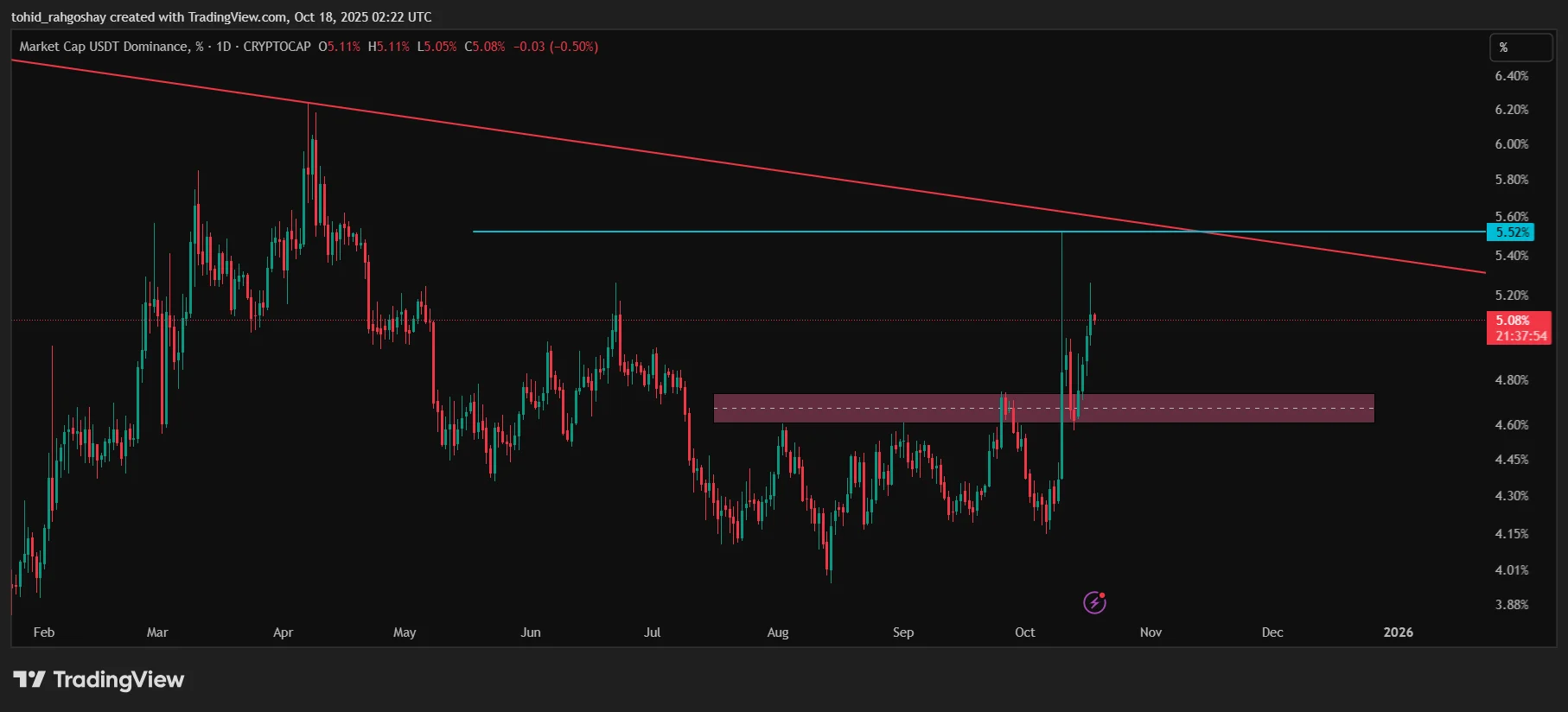
Task: Click the 1D interval in the legend
Action: (223, 47)
